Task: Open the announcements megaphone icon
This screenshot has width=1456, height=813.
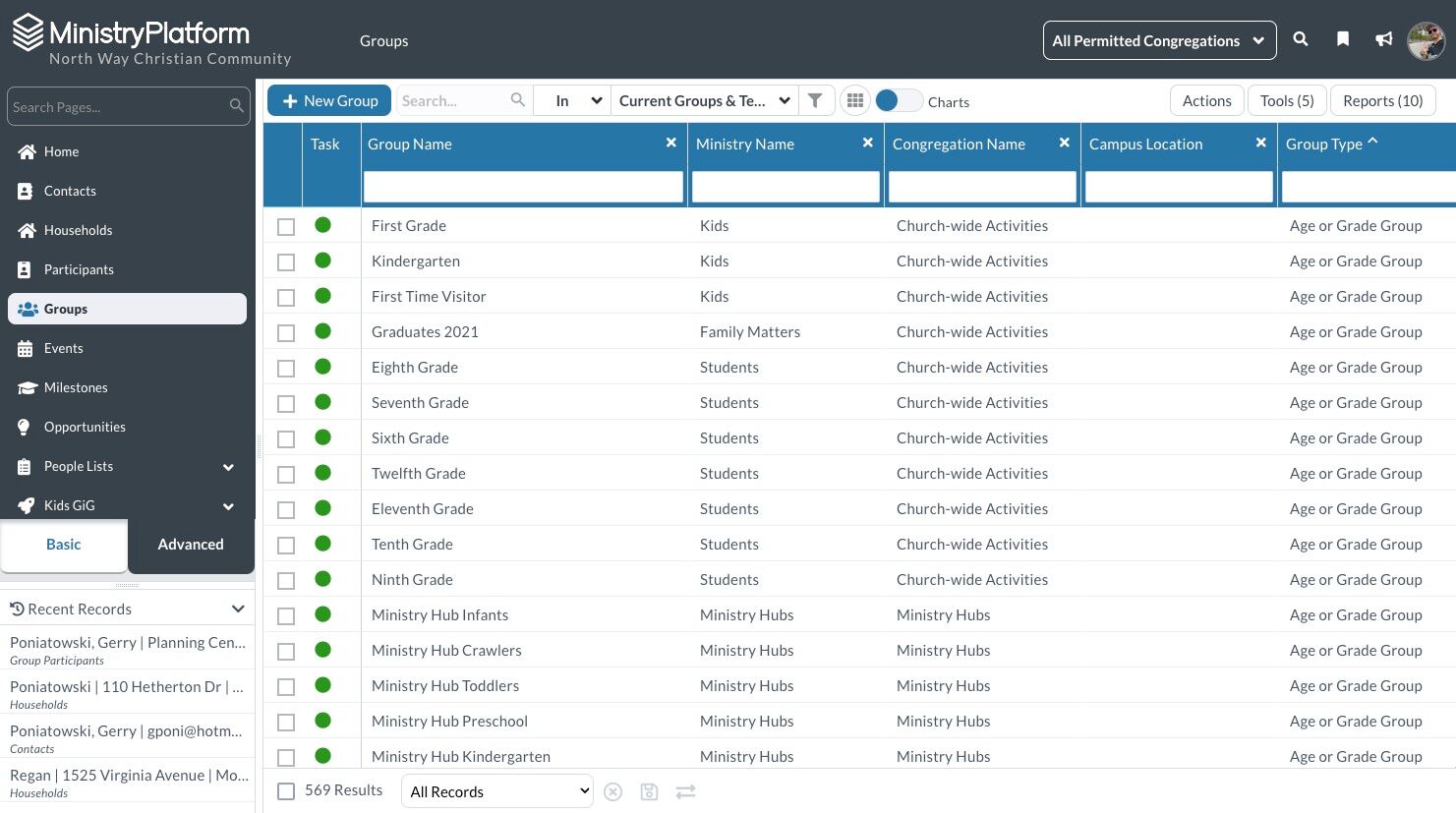Action: [x=1384, y=39]
